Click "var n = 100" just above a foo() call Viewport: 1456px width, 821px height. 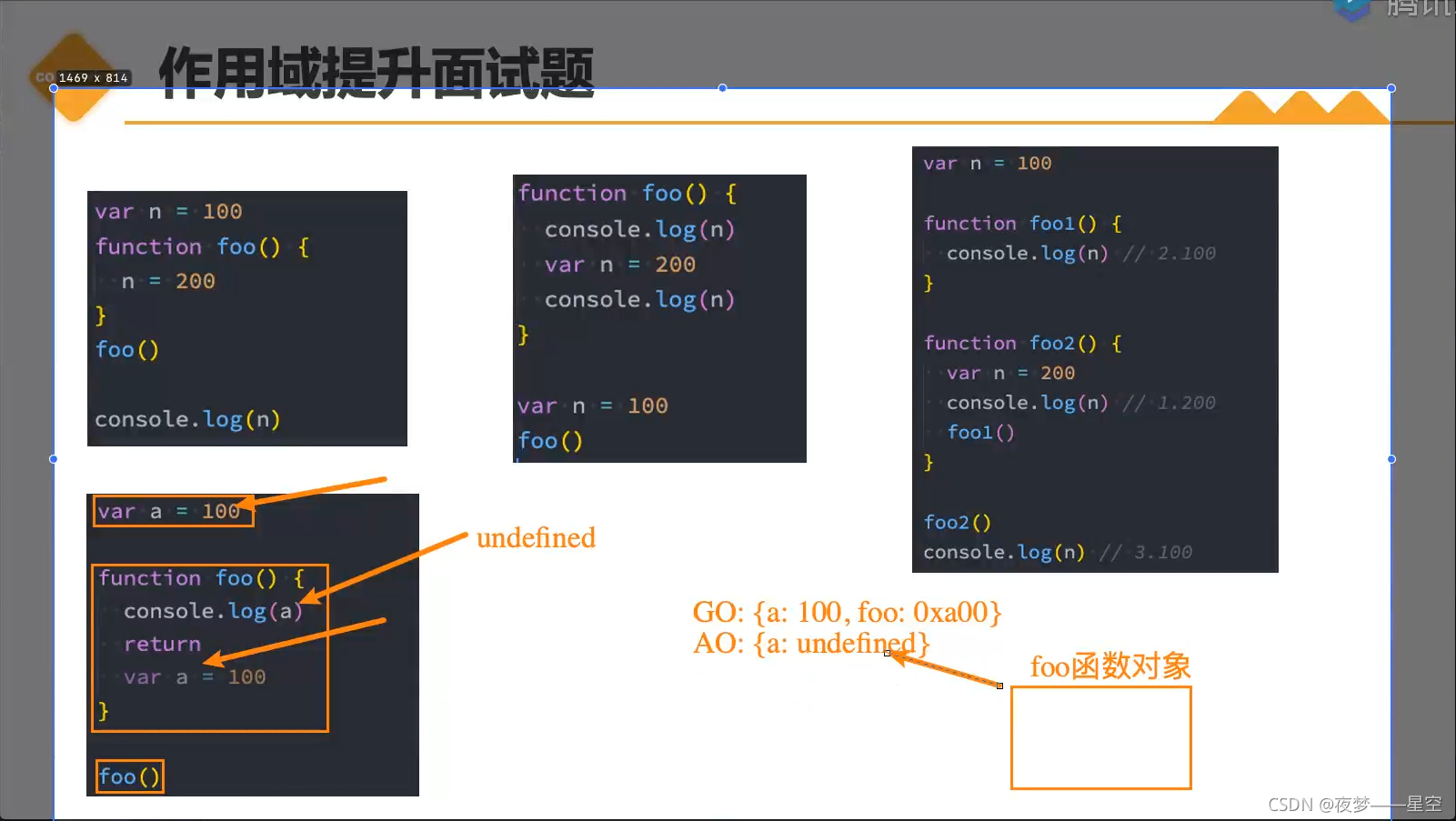coord(592,406)
